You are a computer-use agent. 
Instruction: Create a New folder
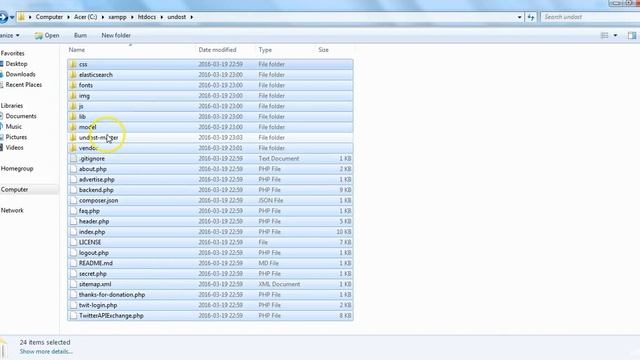click(x=116, y=36)
